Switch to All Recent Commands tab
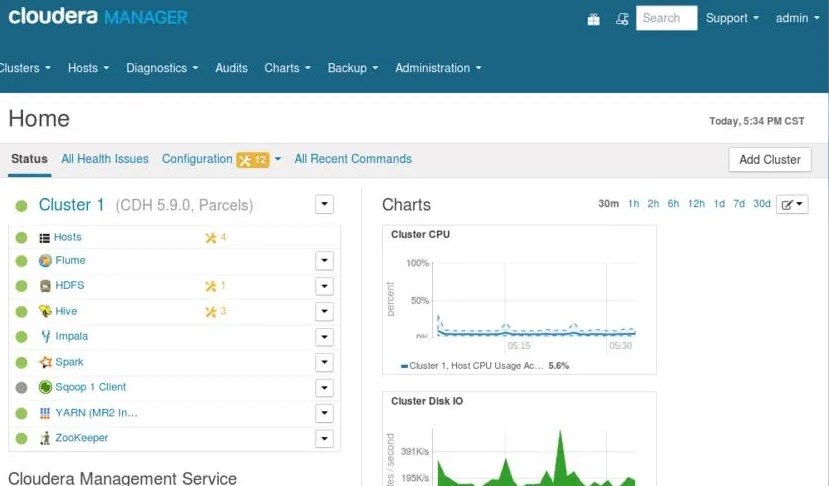 tap(353, 159)
